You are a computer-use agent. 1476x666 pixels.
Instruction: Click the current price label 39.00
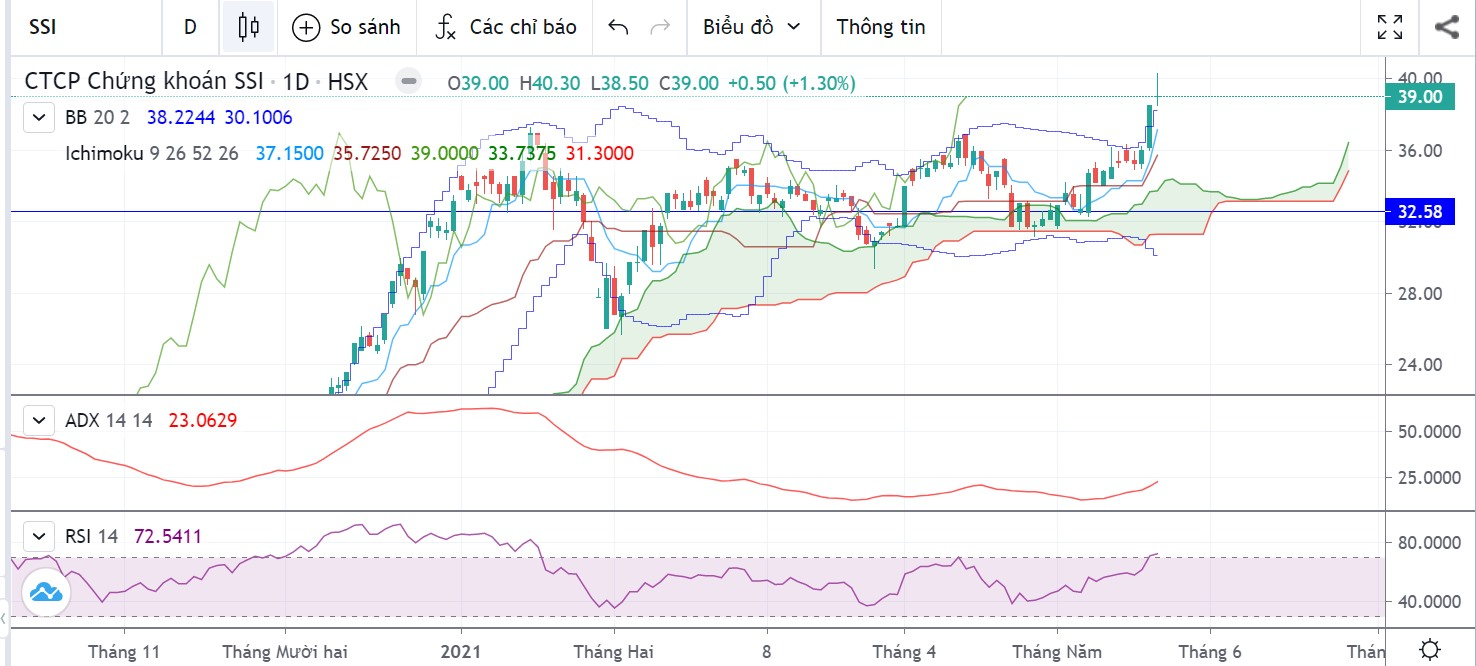tap(1420, 97)
